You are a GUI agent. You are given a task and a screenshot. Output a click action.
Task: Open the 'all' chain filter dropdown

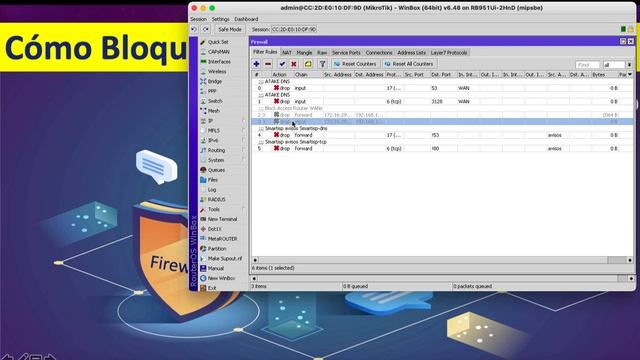pos(629,65)
